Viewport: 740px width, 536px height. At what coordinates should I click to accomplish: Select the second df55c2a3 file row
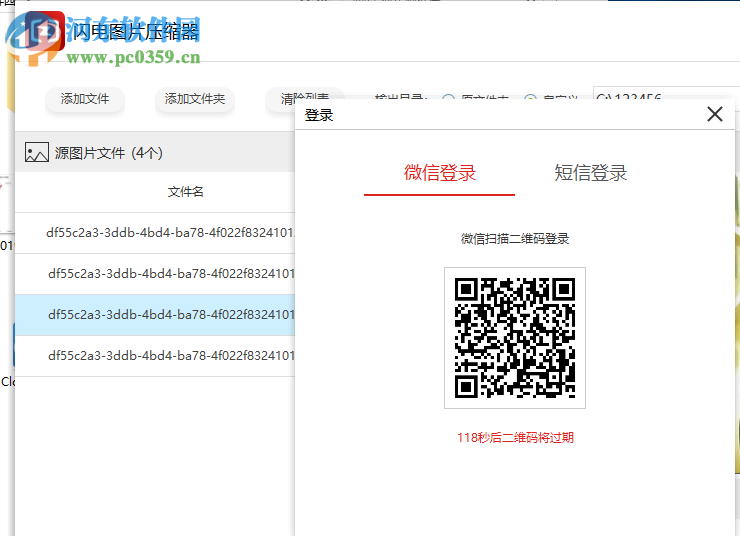[x=155, y=274]
